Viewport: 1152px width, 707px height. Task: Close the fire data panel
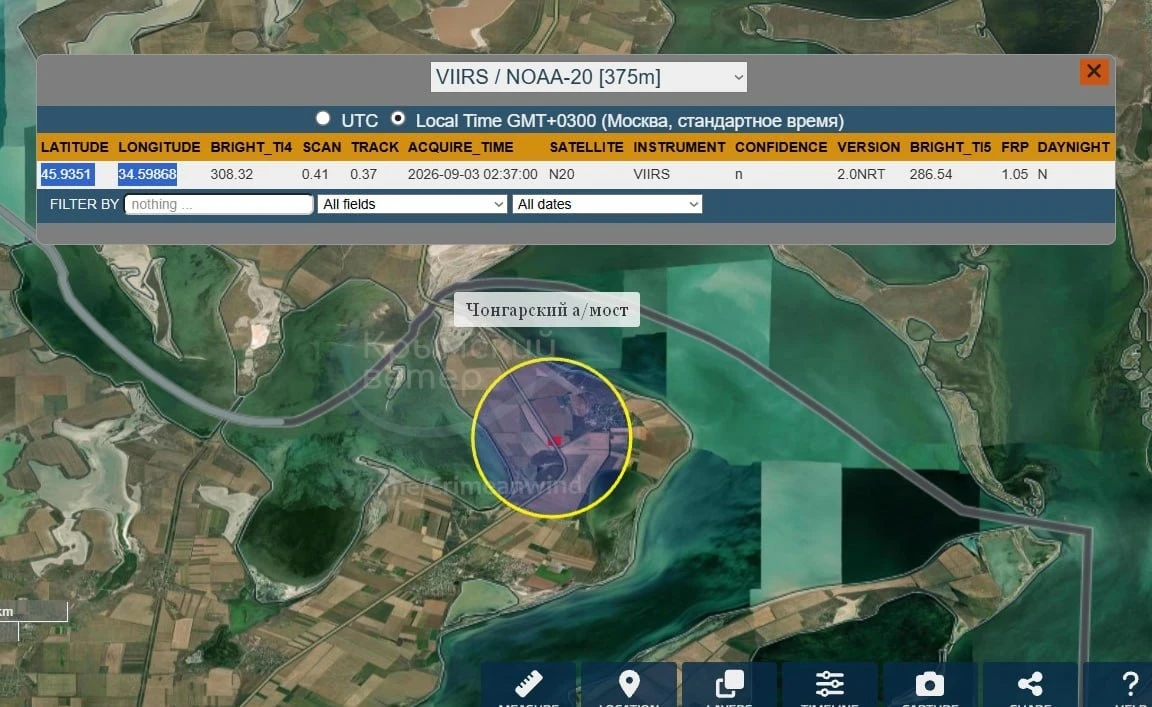tap(1094, 71)
